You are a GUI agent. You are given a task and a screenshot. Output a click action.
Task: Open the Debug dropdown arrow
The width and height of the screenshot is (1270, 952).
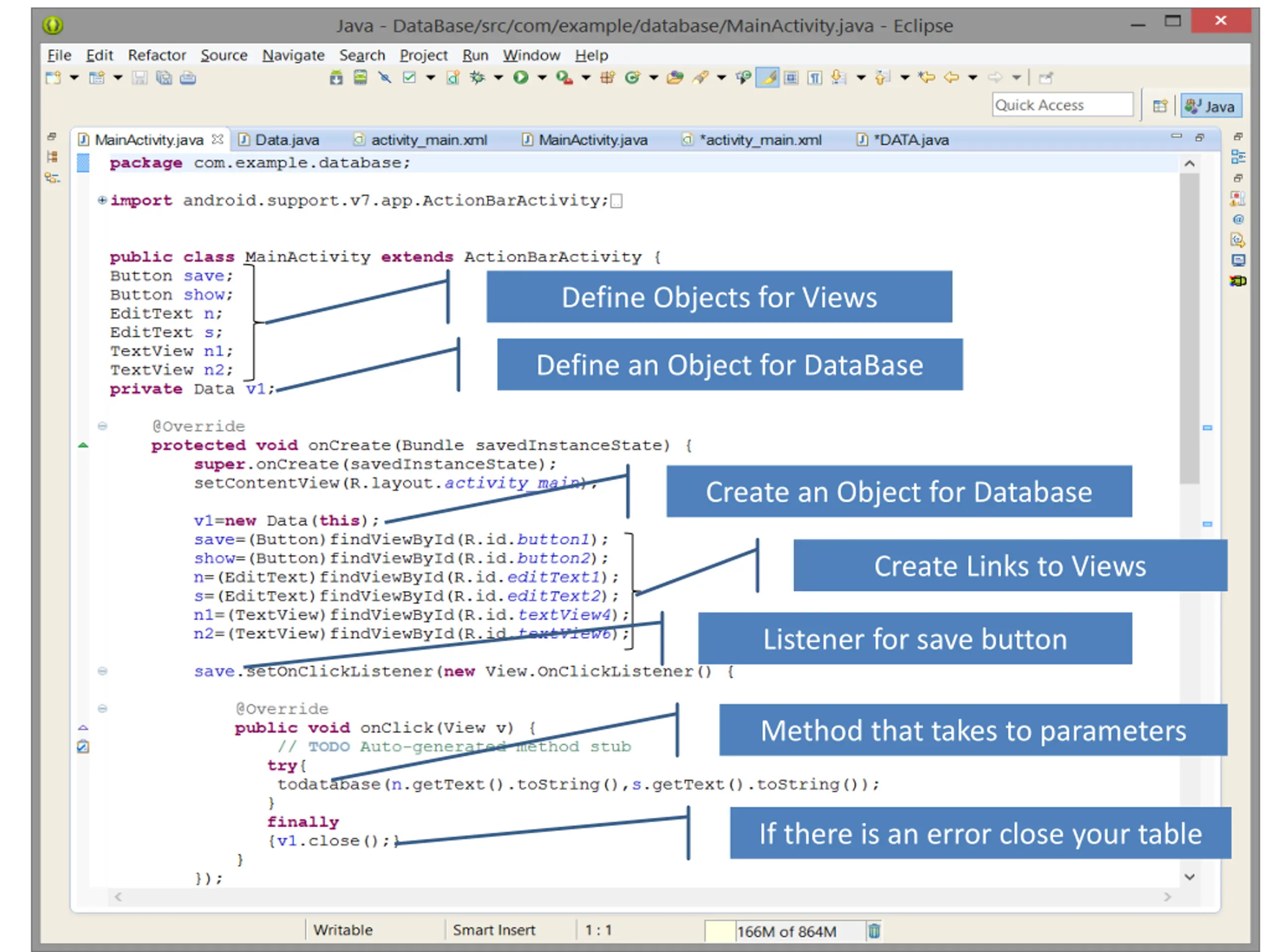pos(499,77)
